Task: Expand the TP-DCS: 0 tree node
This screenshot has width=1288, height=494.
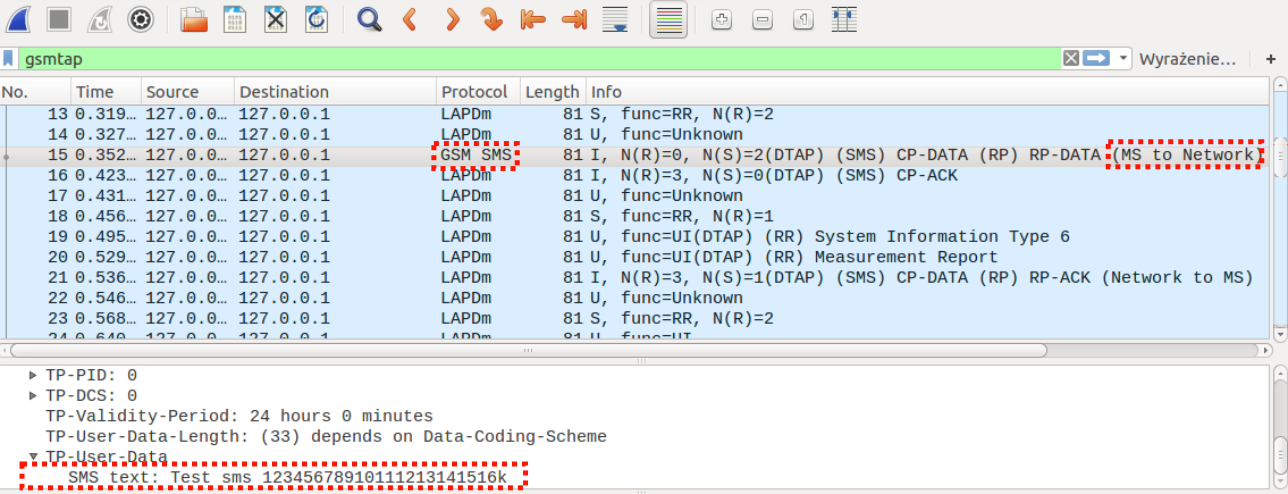Action: (33, 395)
